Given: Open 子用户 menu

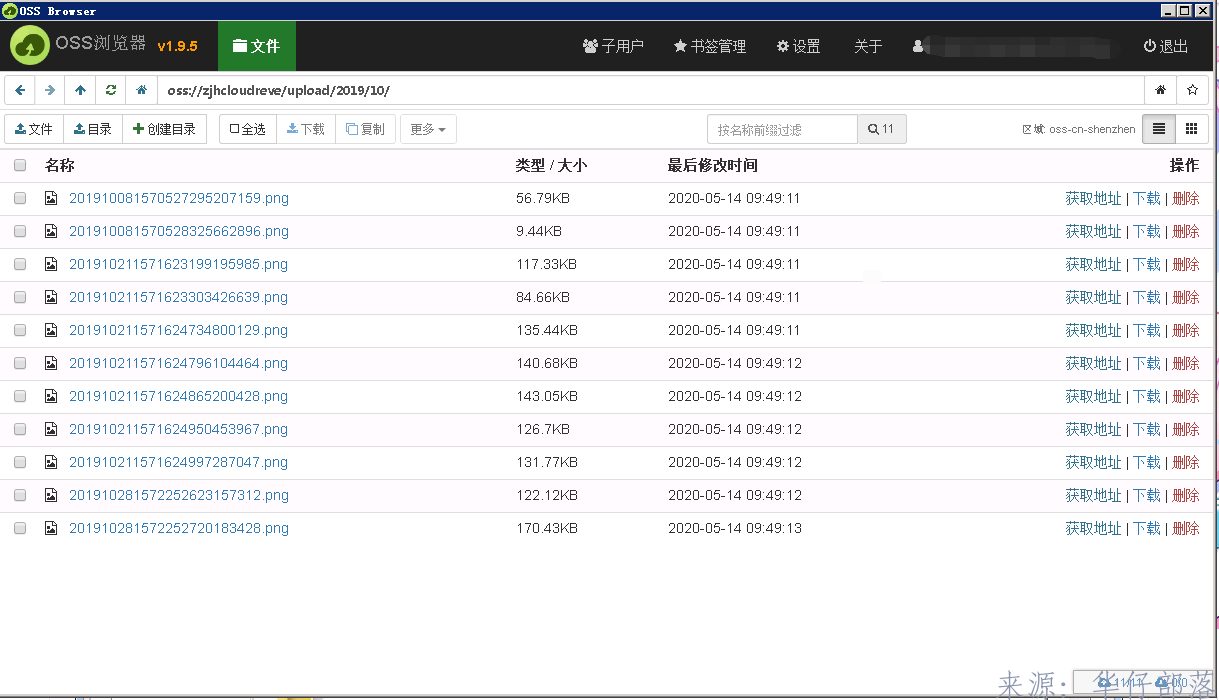Looking at the screenshot, I should click(613, 46).
